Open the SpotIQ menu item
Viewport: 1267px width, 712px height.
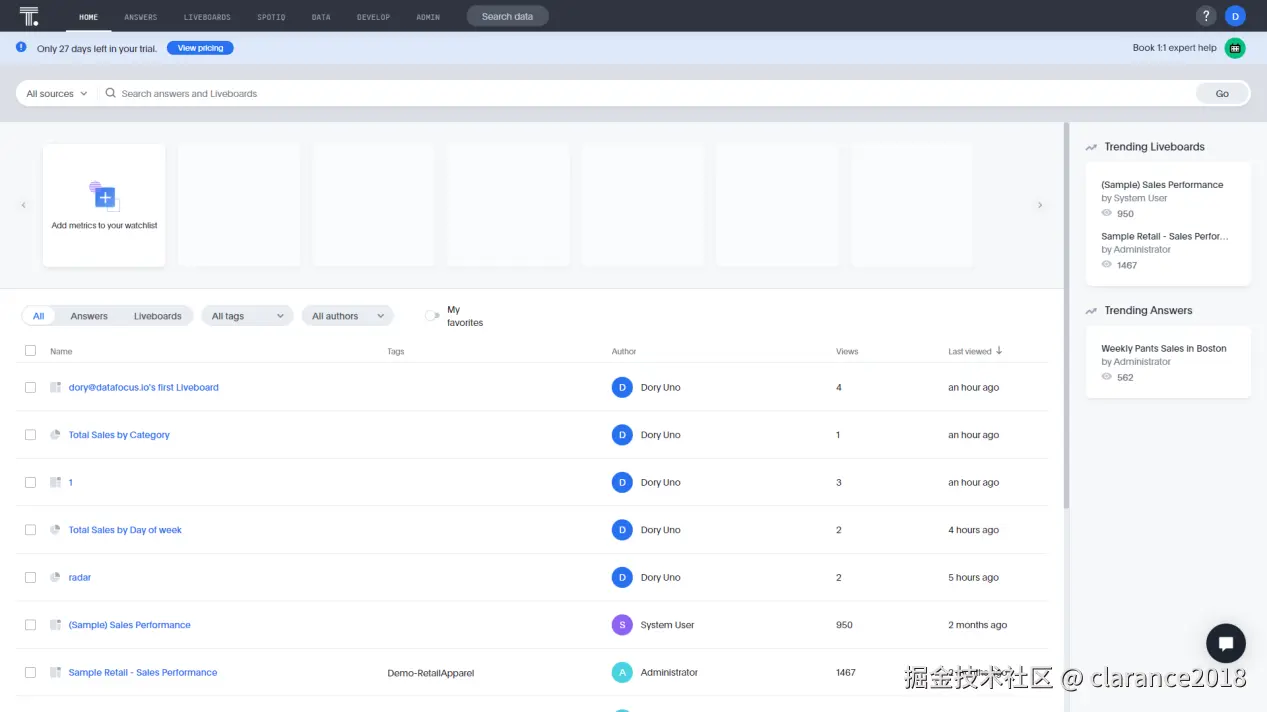pos(270,16)
